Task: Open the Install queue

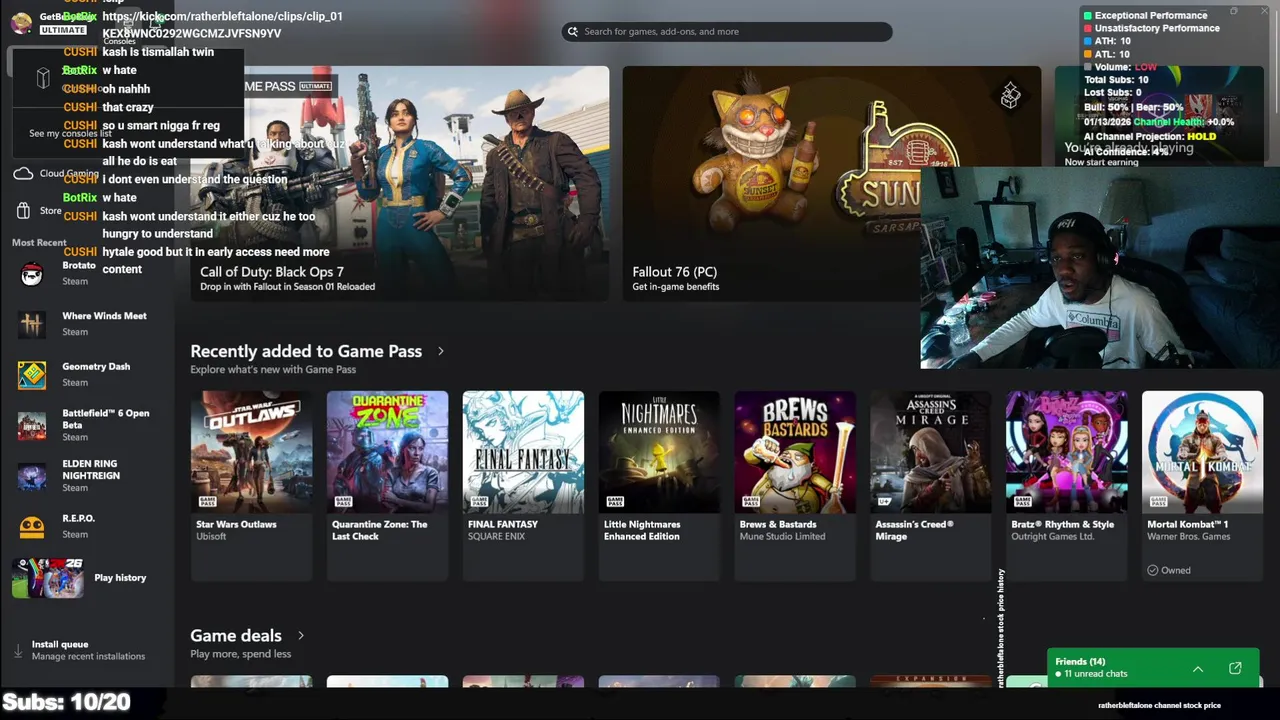Action: point(85,650)
